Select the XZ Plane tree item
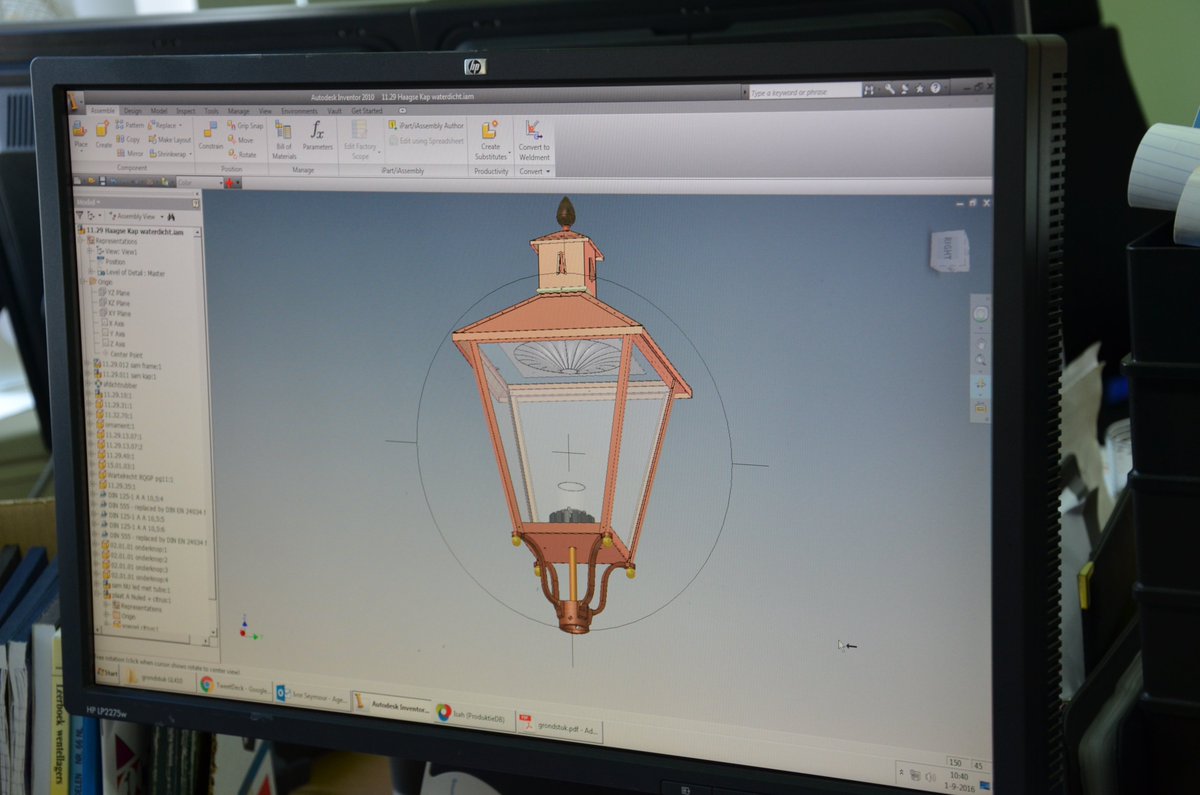The width and height of the screenshot is (1200, 795). coord(115,302)
